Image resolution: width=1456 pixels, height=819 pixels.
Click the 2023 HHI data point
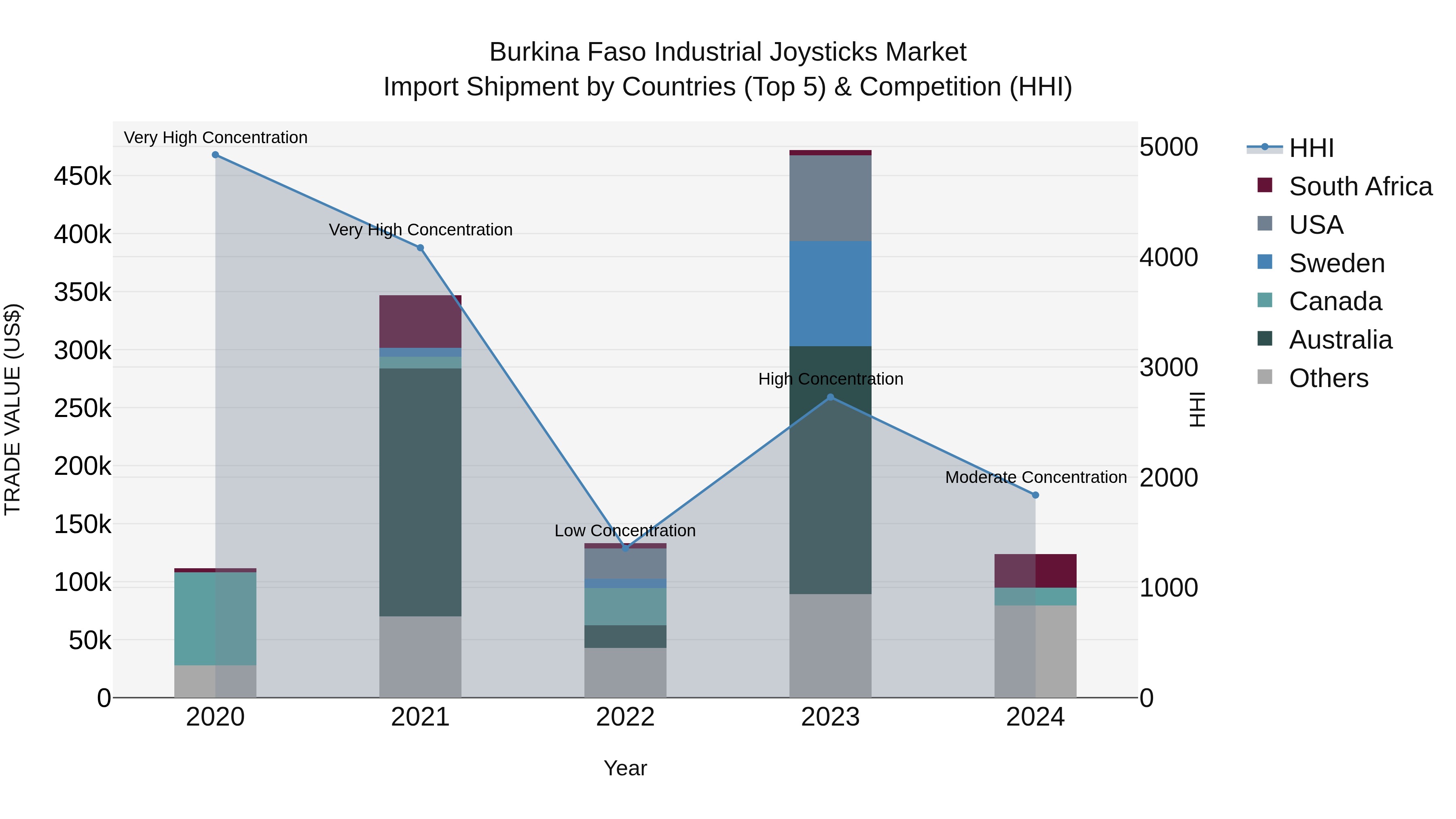(830, 397)
